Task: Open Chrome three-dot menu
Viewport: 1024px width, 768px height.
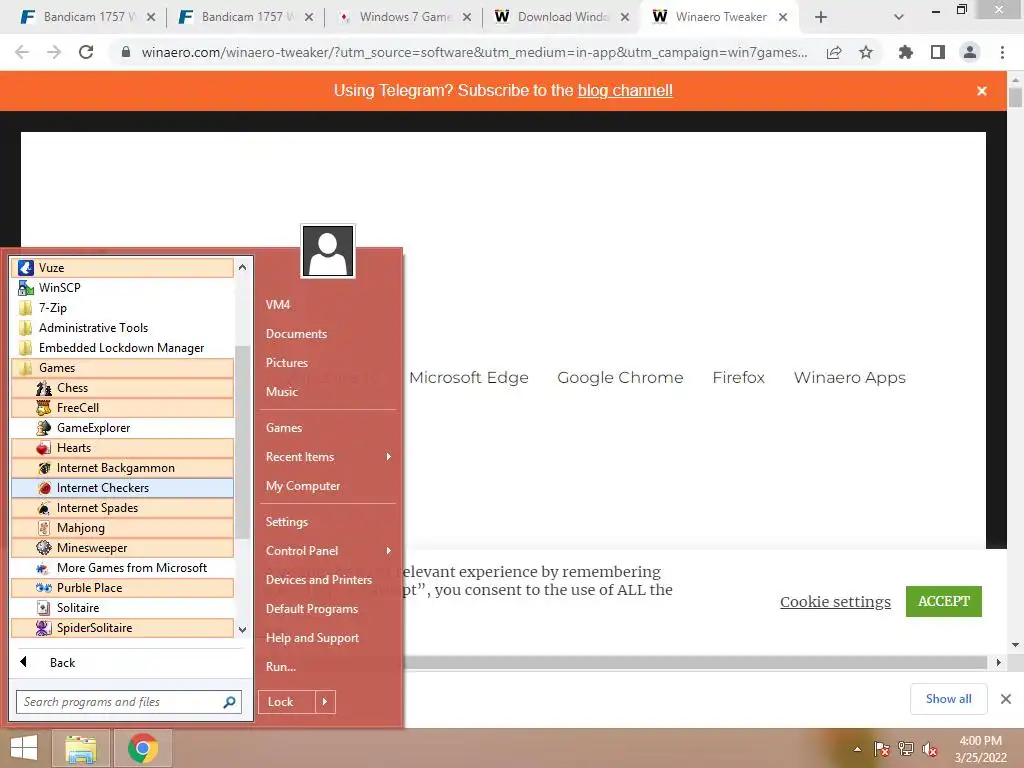Action: point(1002,52)
